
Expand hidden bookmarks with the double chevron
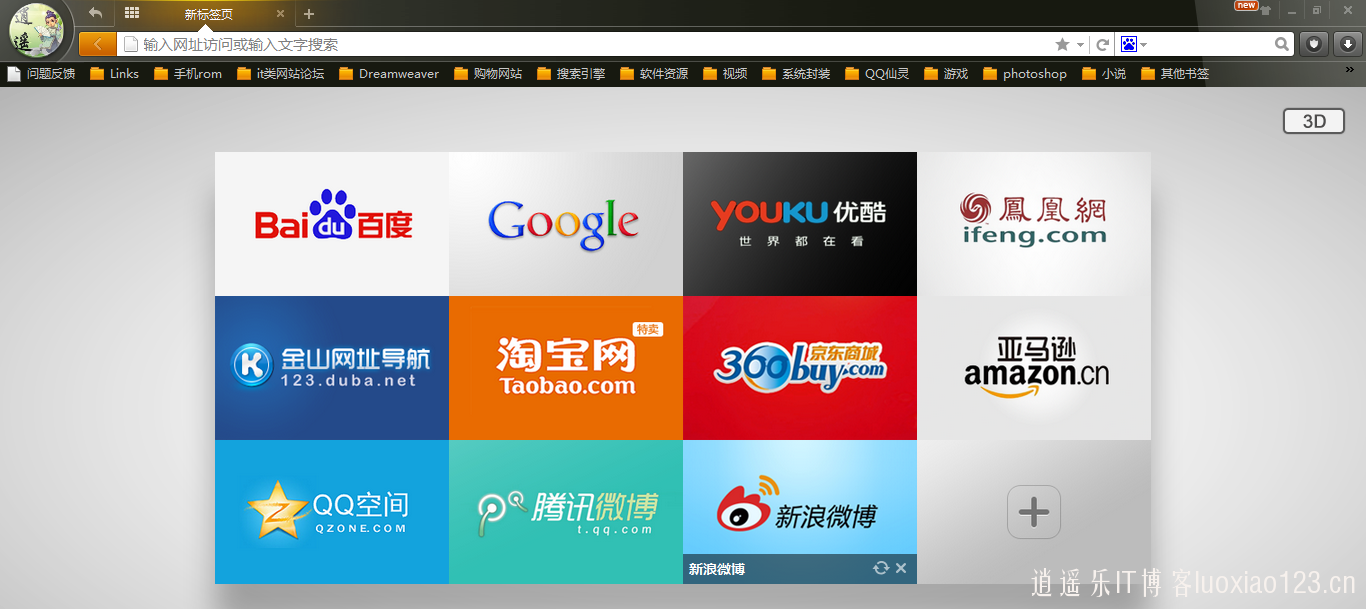pyautogui.click(x=1350, y=69)
